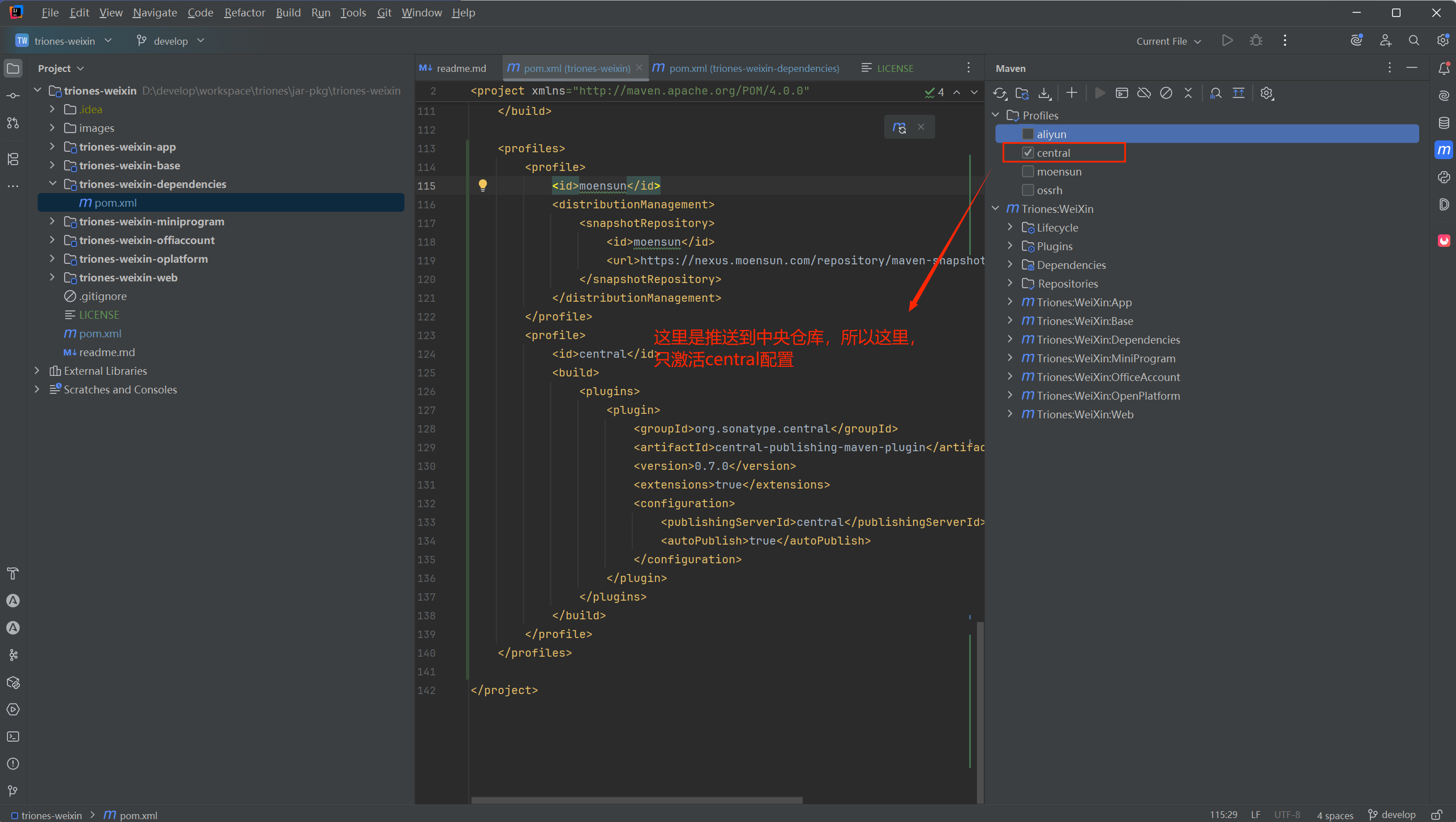Open Structure tool window icon

click(13, 159)
